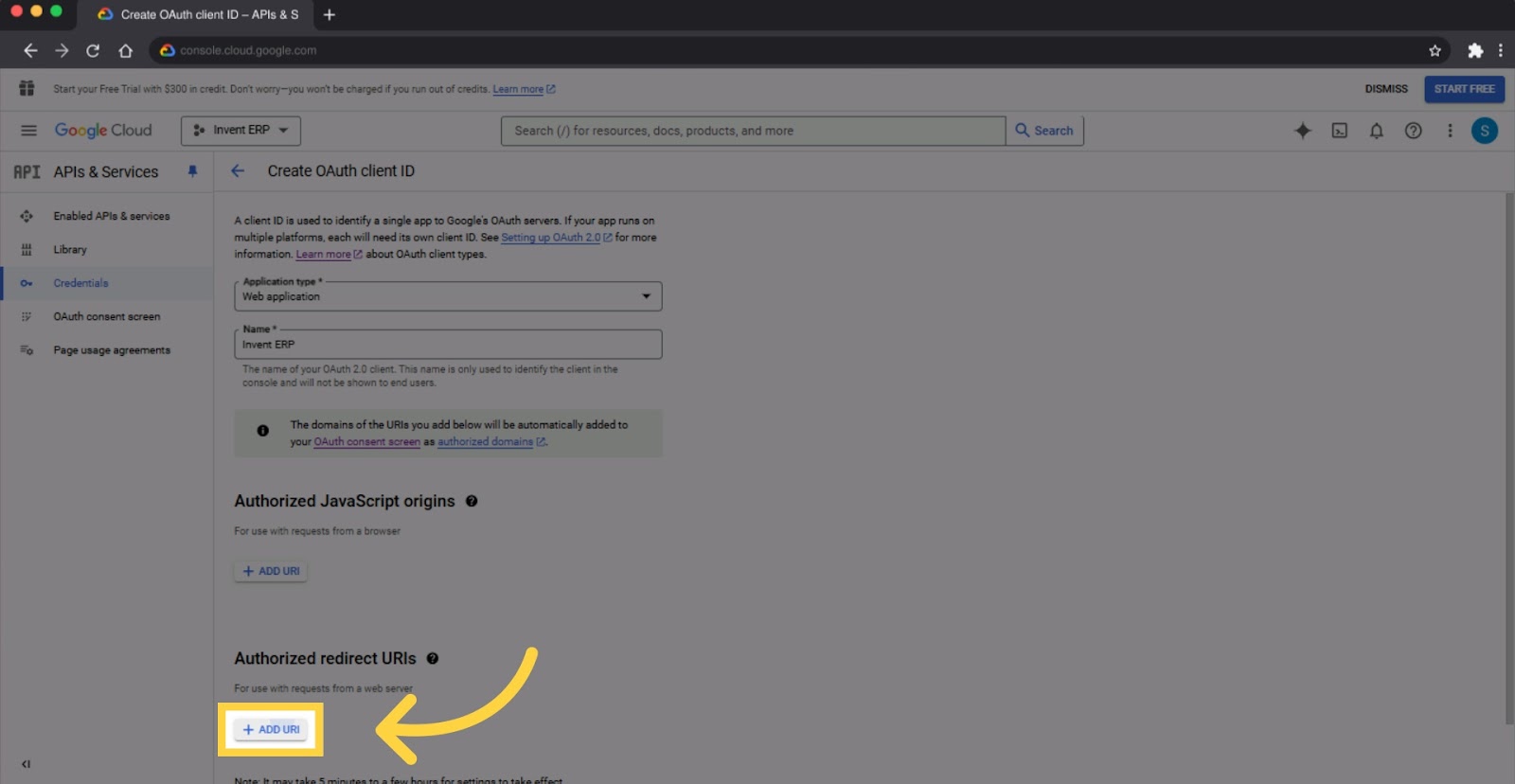Open the browser home page
The height and width of the screenshot is (784, 1515).
[x=125, y=50]
